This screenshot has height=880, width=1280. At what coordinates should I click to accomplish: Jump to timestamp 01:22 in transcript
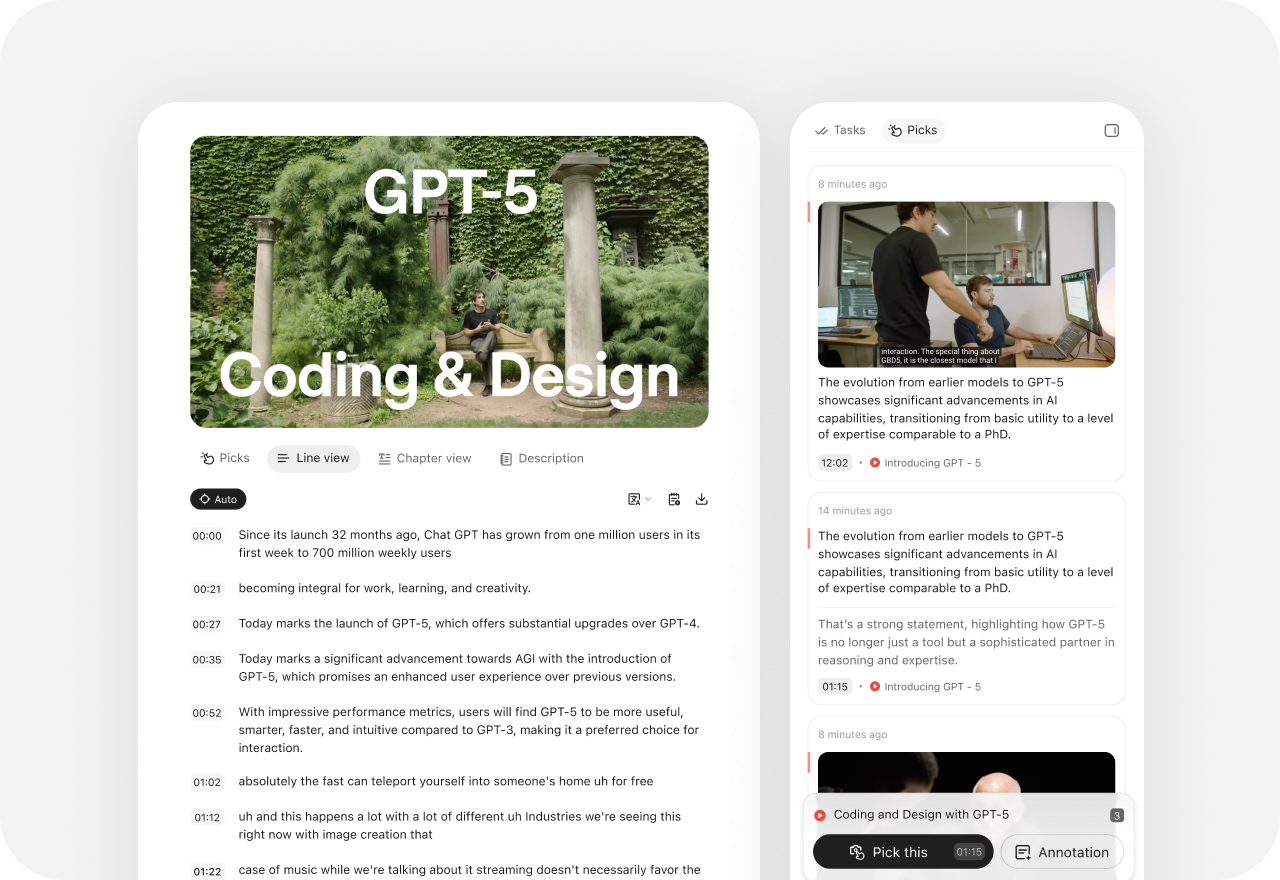[x=207, y=871]
